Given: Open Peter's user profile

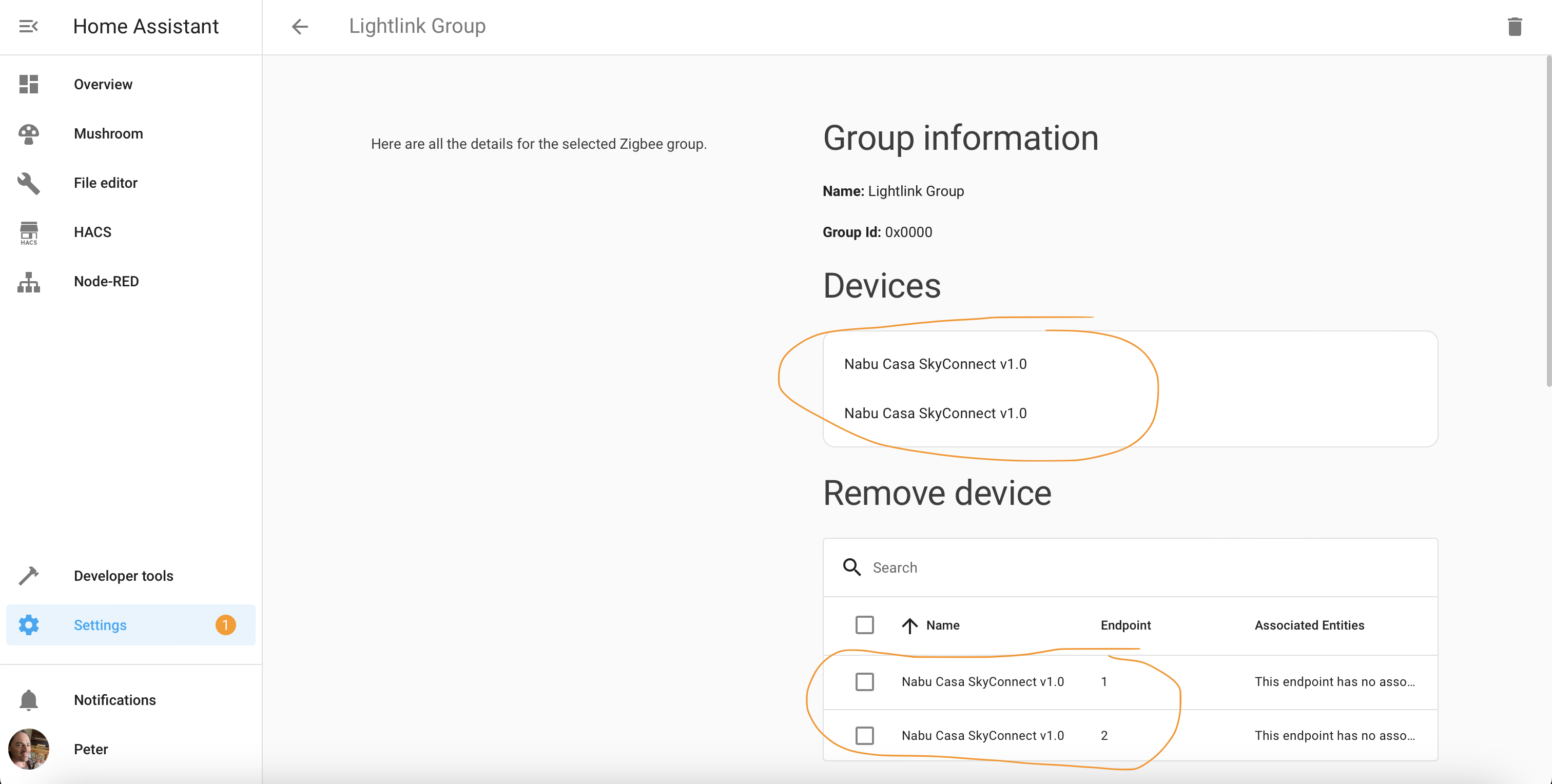Looking at the screenshot, I should click(90, 749).
